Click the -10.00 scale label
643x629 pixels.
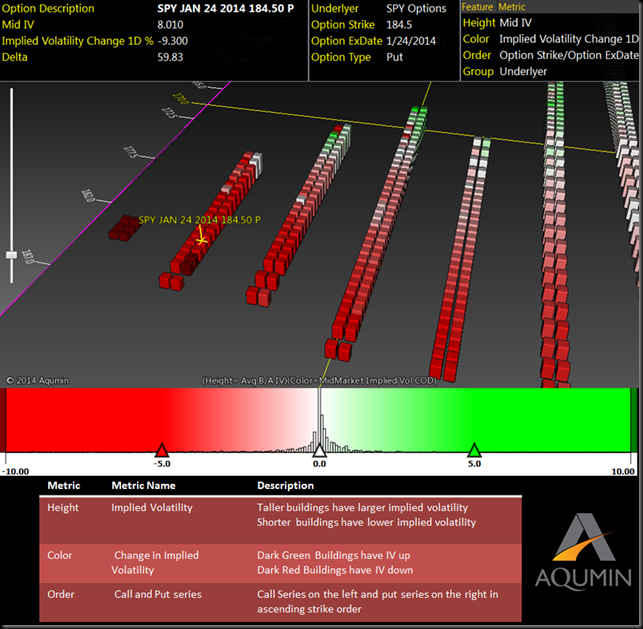coord(16,471)
